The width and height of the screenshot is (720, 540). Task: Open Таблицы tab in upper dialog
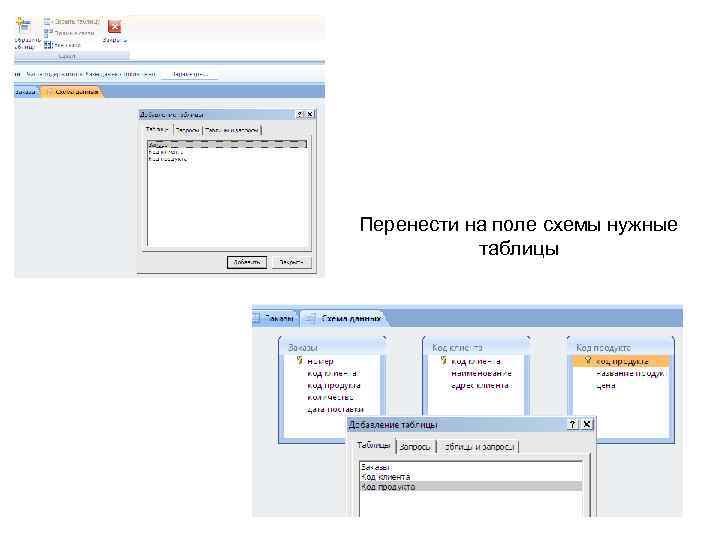click(x=157, y=129)
